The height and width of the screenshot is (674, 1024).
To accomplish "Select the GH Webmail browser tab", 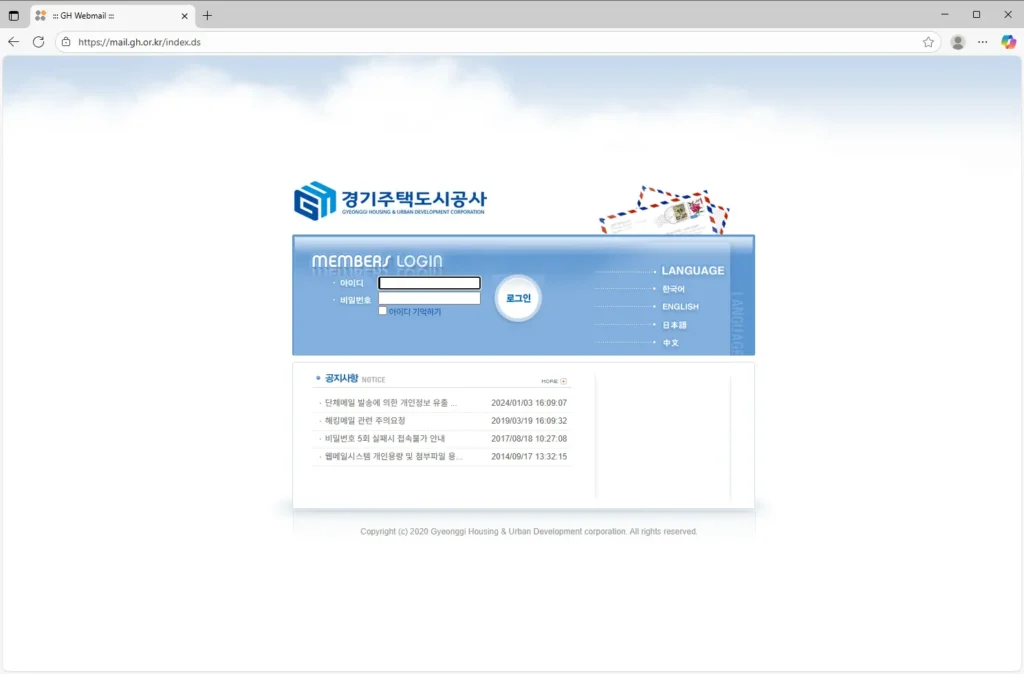I will tap(100, 15).
